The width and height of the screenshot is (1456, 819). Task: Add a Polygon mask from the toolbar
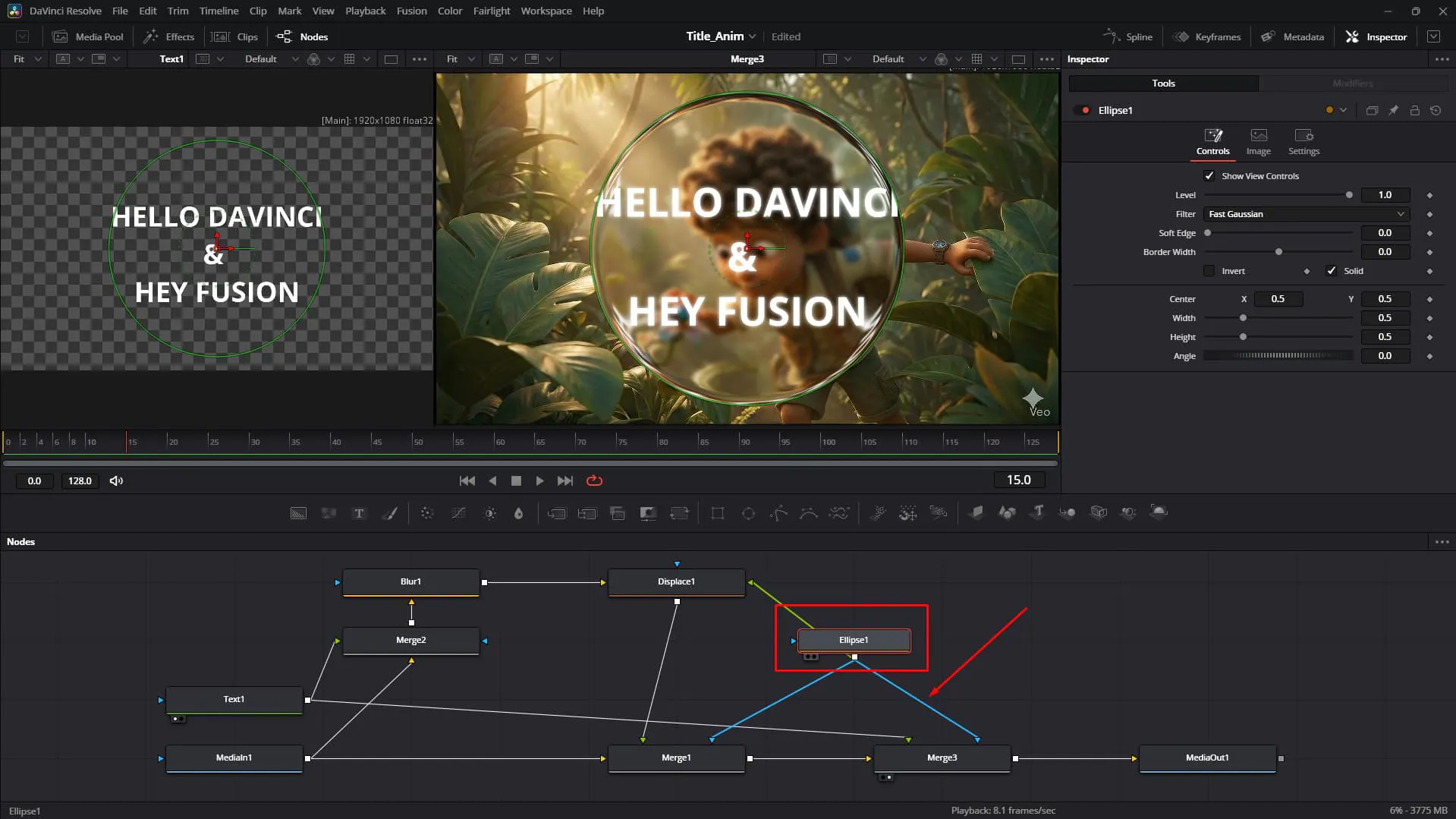coord(778,513)
